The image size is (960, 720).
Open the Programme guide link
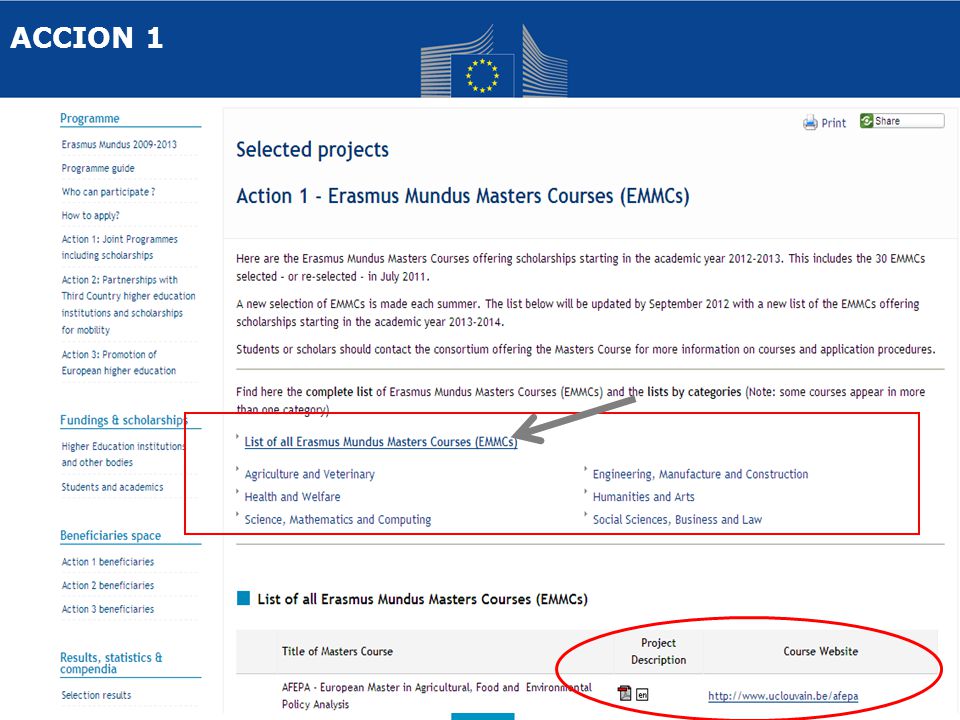[x=98, y=168]
